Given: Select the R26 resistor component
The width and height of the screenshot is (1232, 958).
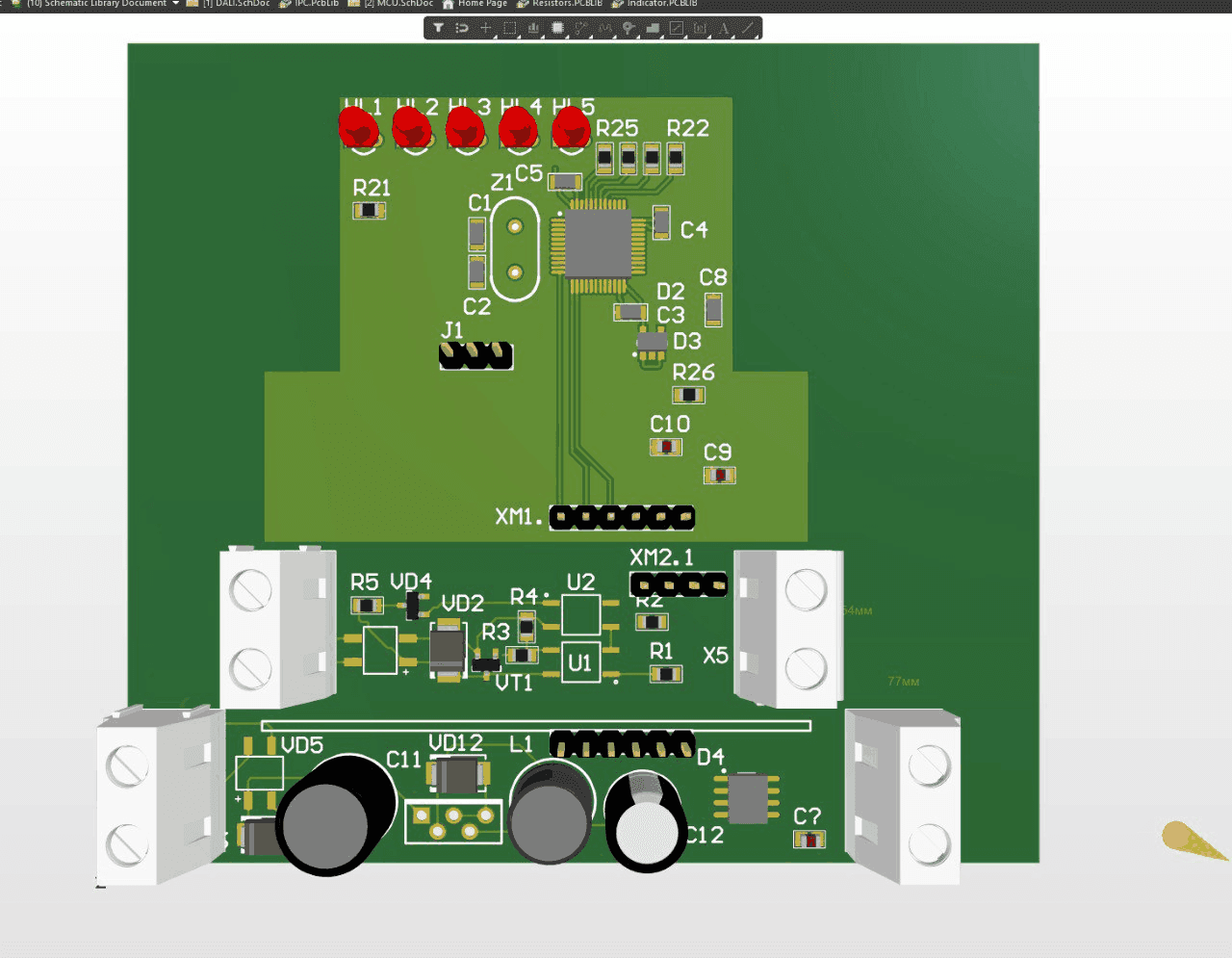Looking at the screenshot, I should coord(688,395).
